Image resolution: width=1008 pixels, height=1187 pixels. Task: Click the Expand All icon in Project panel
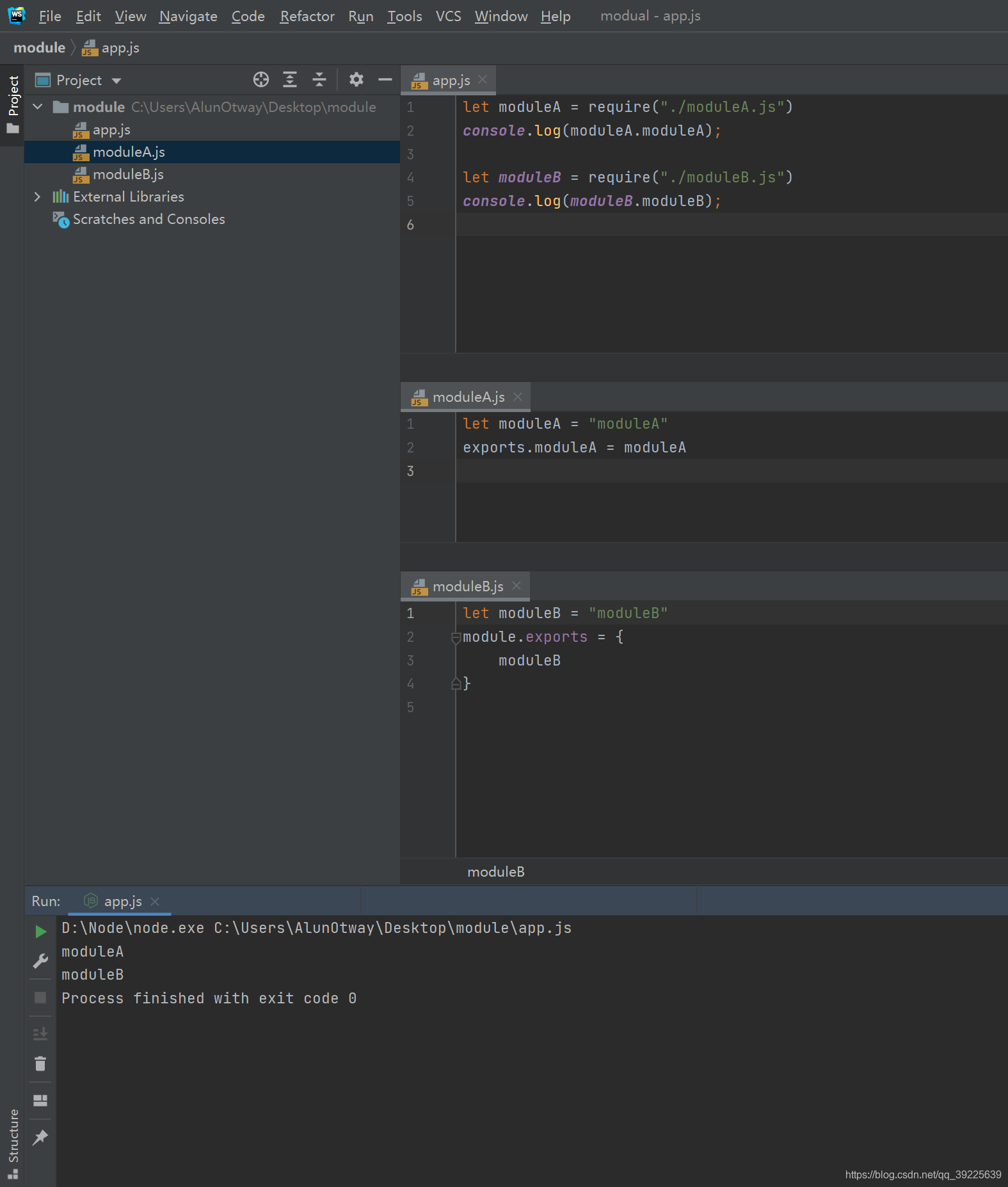[290, 79]
